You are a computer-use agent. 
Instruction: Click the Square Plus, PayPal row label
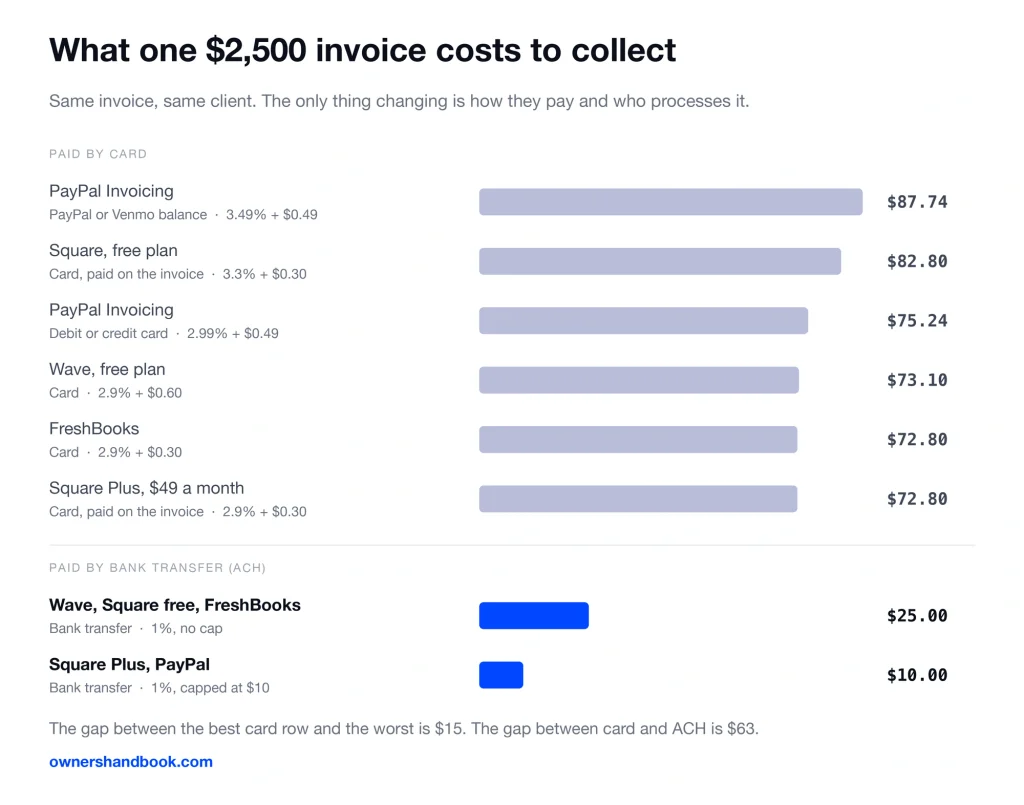[x=129, y=665]
